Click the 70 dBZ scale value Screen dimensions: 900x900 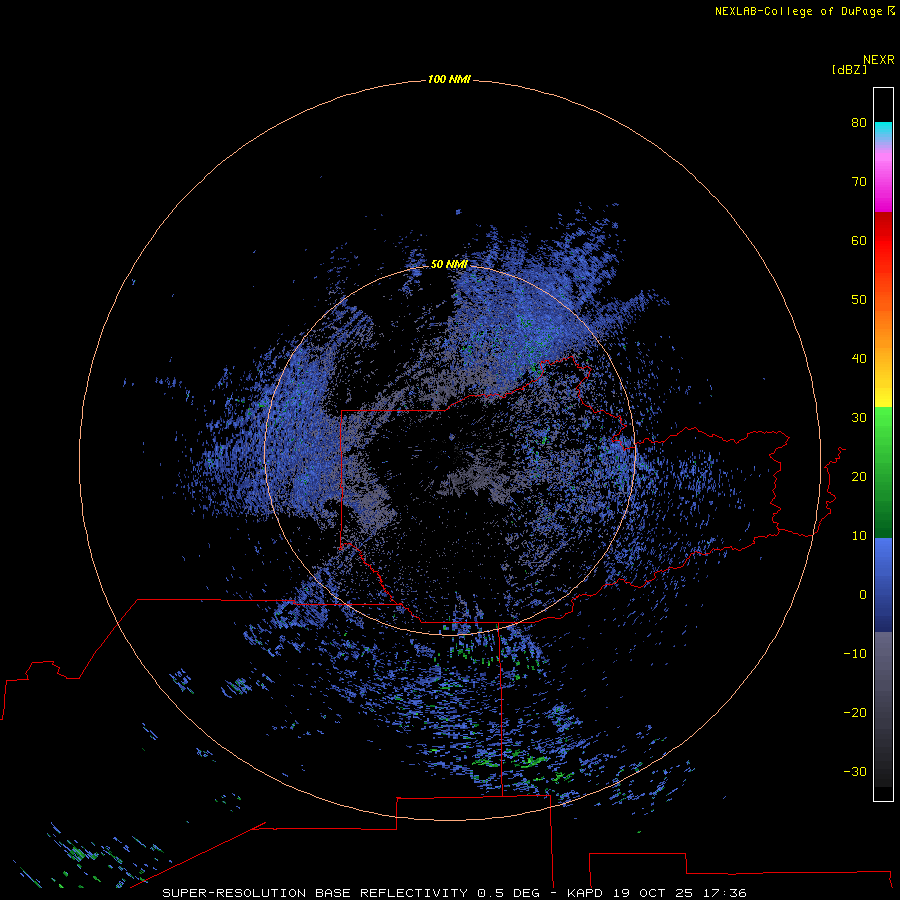tap(859, 181)
